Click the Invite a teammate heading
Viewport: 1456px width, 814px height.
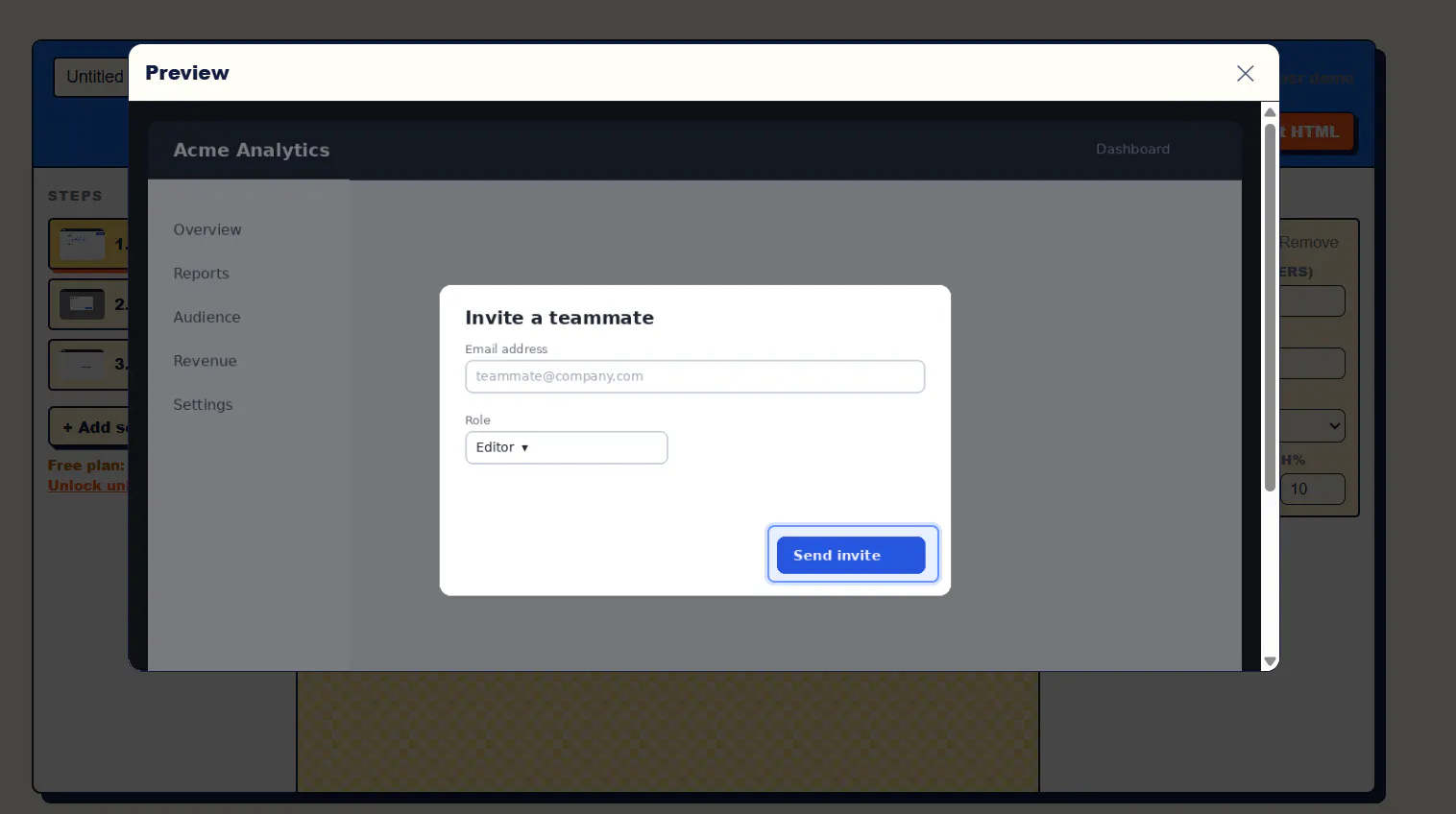(x=559, y=318)
